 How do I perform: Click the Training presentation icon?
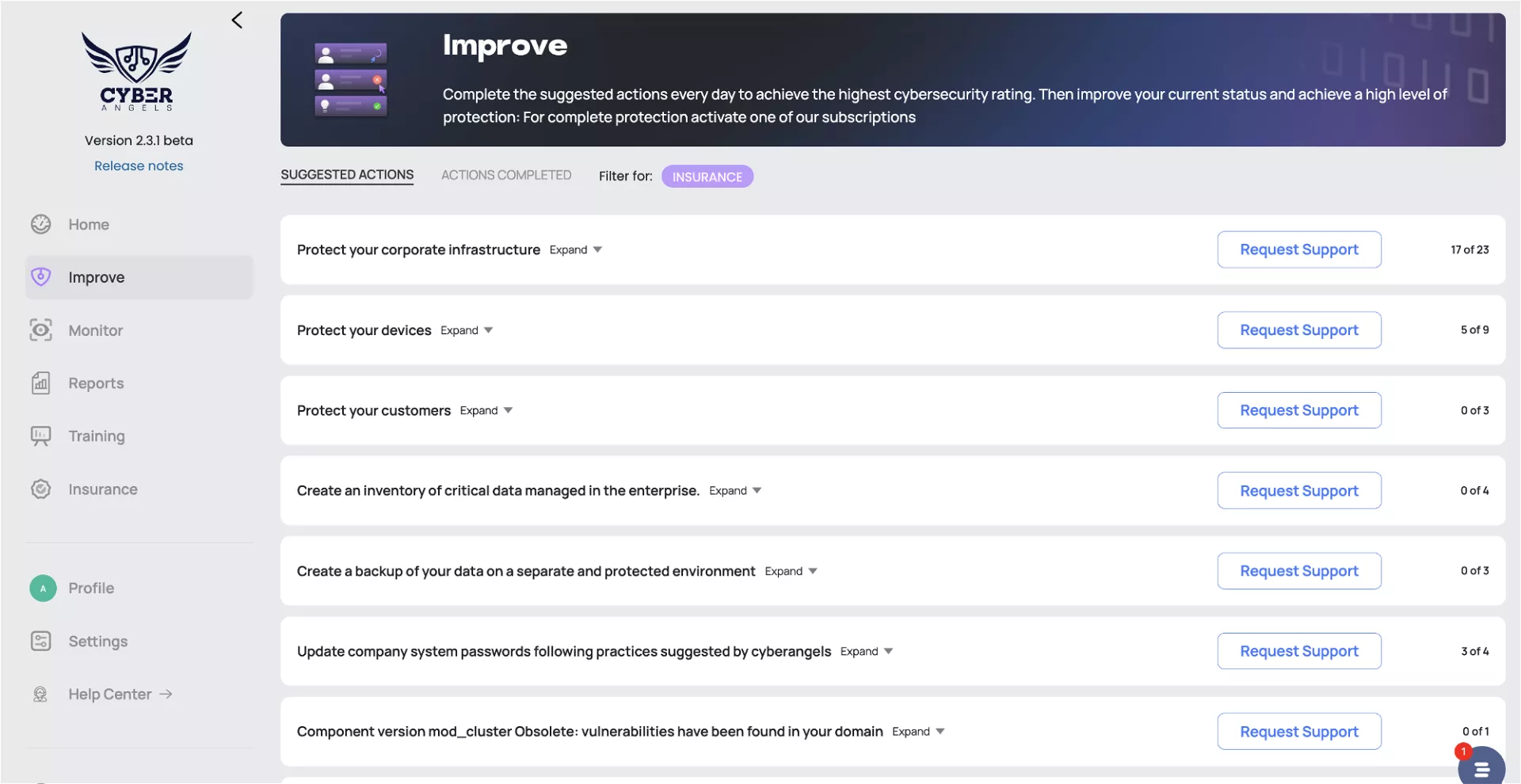tap(41, 436)
